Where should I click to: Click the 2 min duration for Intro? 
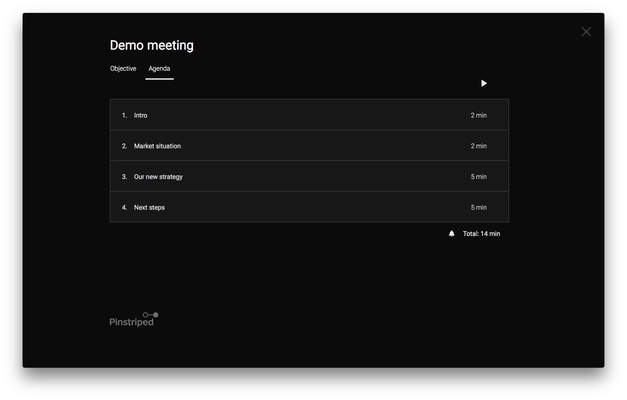click(x=479, y=116)
